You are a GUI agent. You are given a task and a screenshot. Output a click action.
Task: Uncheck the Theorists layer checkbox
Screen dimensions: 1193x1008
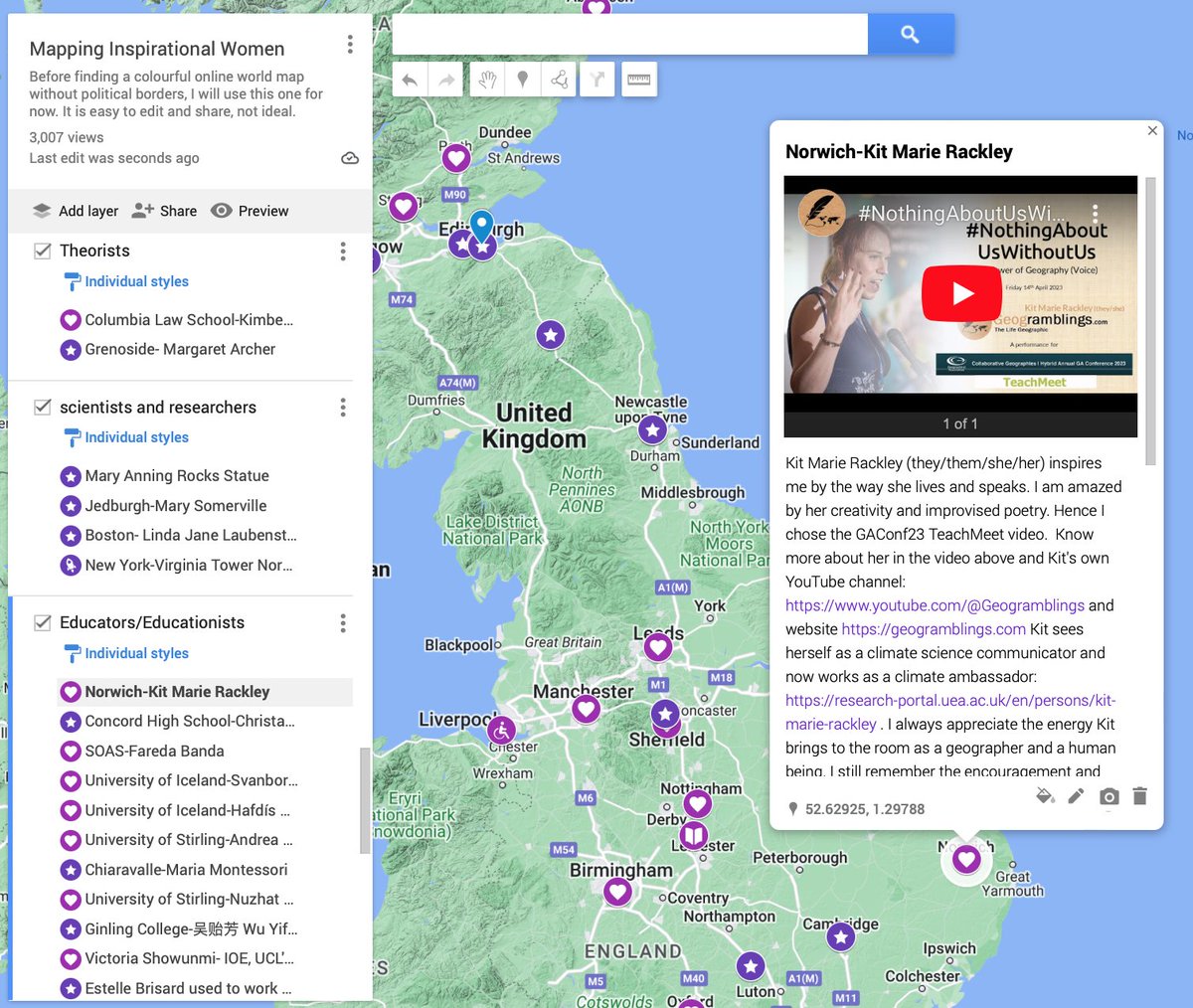[42, 251]
